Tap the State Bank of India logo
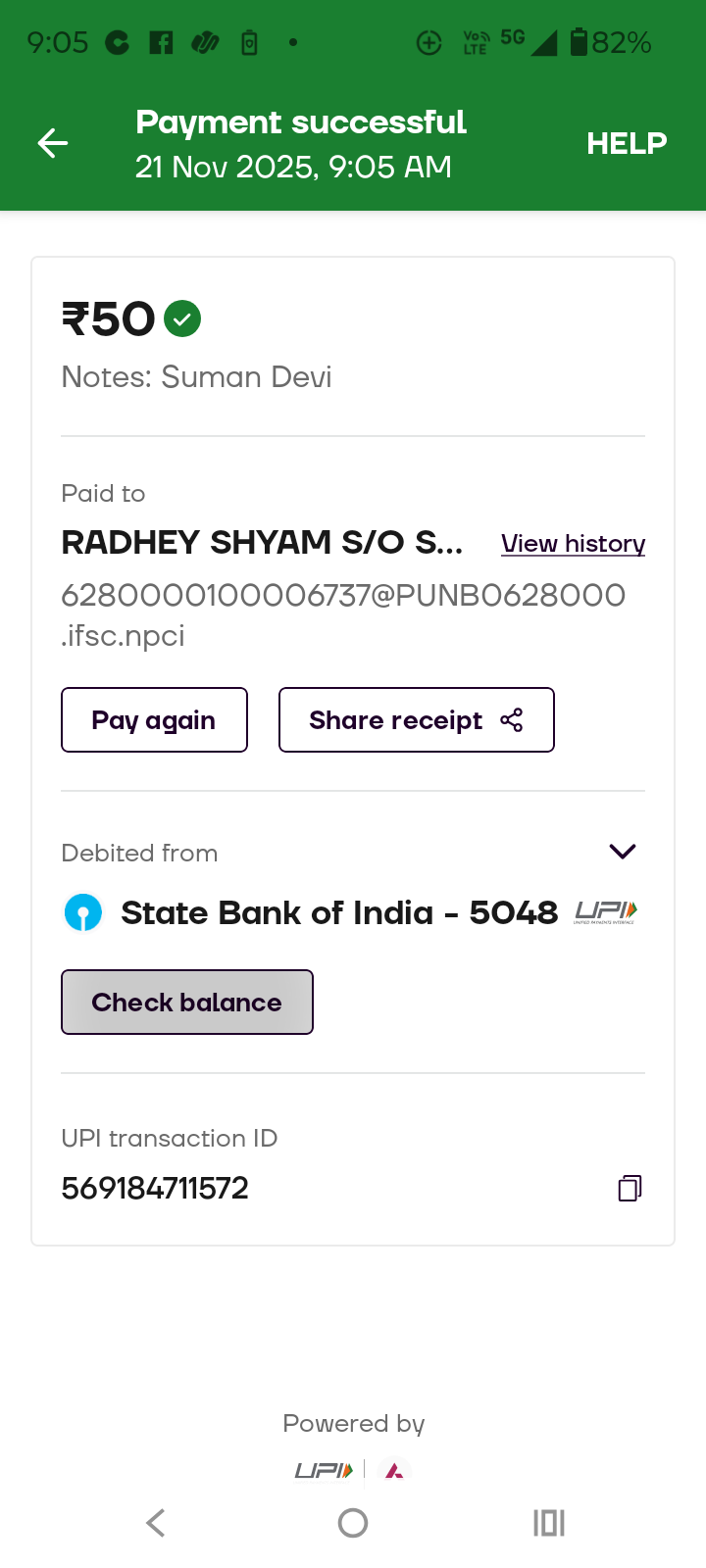This screenshot has width=706, height=1568. (x=83, y=912)
